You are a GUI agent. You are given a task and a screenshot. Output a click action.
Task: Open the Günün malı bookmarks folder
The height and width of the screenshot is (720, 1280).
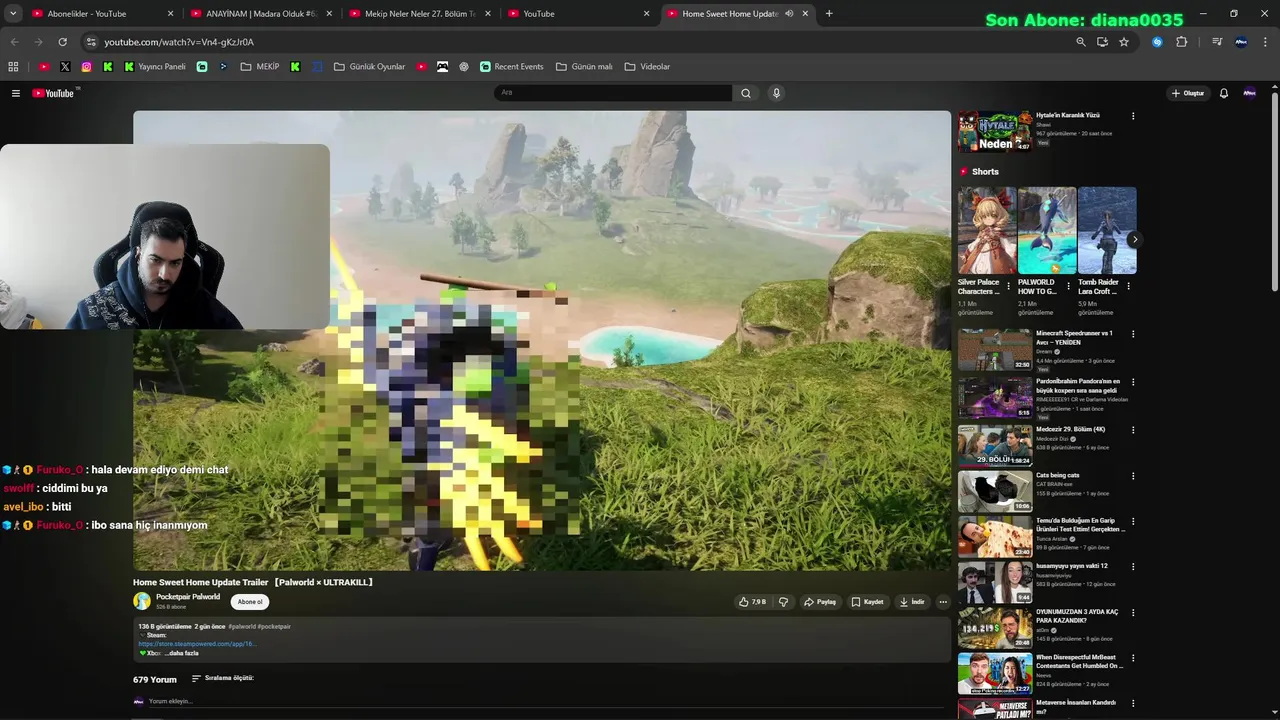point(584,67)
